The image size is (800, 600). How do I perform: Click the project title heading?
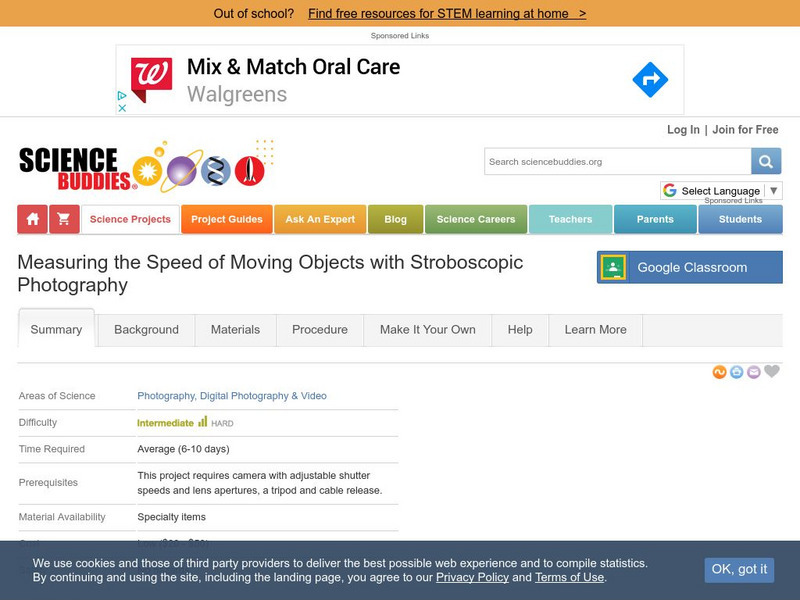pyautogui.click(x=270, y=273)
